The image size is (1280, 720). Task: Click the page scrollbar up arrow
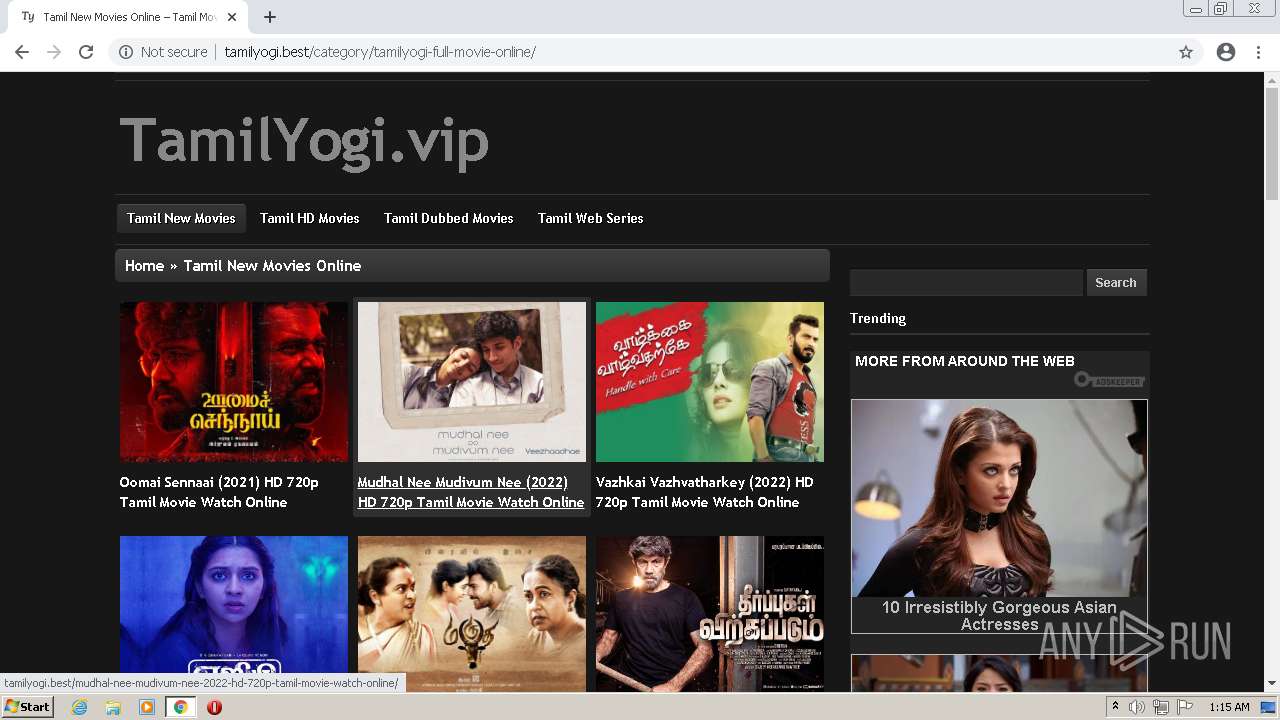[1272, 79]
